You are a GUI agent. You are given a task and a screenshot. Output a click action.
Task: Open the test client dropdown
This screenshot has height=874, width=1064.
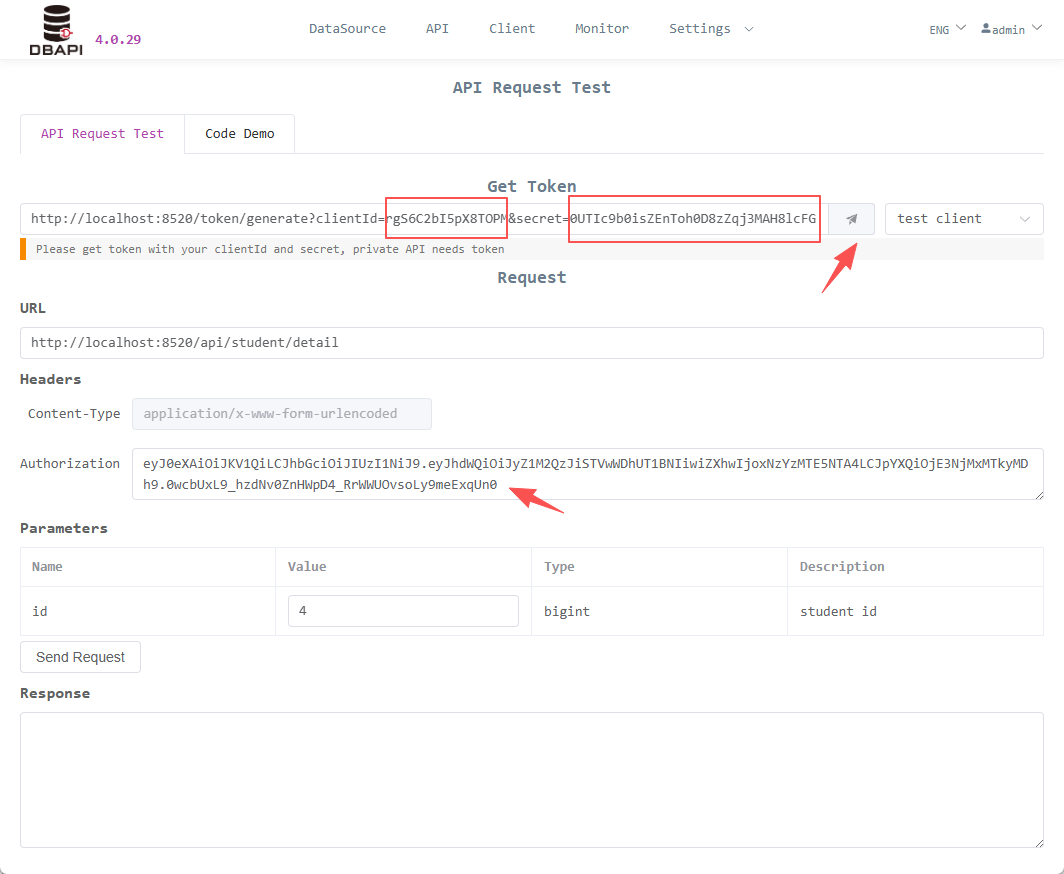(x=963, y=218)
